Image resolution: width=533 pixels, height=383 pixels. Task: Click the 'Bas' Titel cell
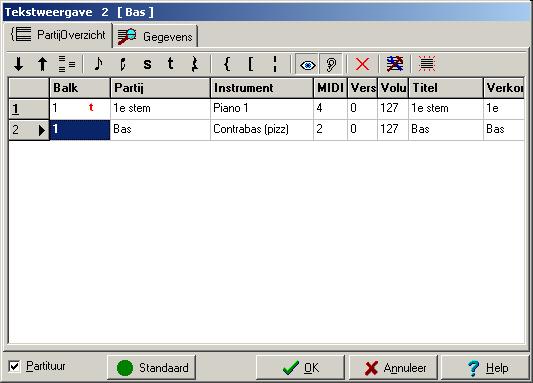click(446, 130)
